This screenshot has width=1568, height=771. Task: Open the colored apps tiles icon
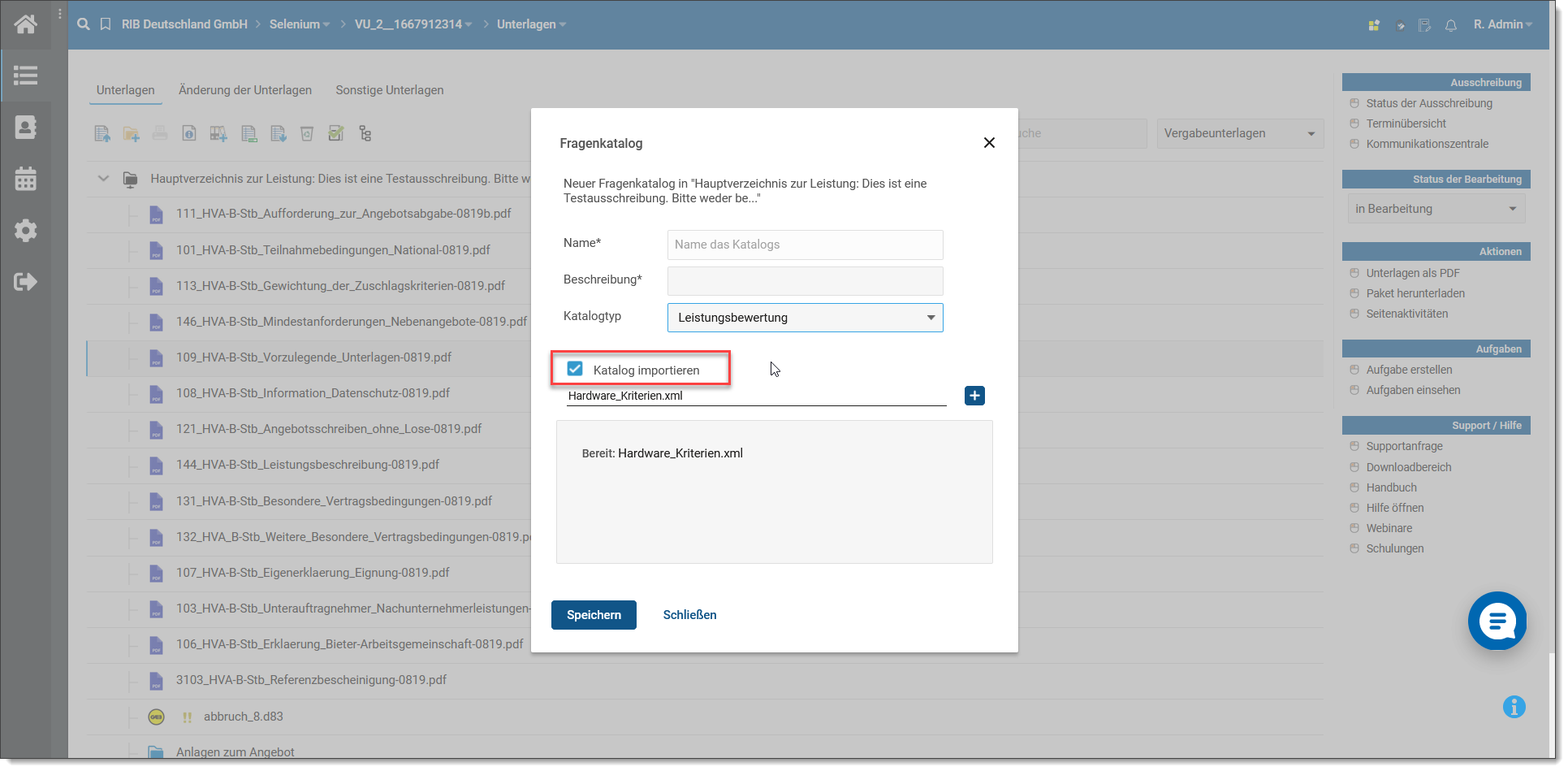[1374, 25]
